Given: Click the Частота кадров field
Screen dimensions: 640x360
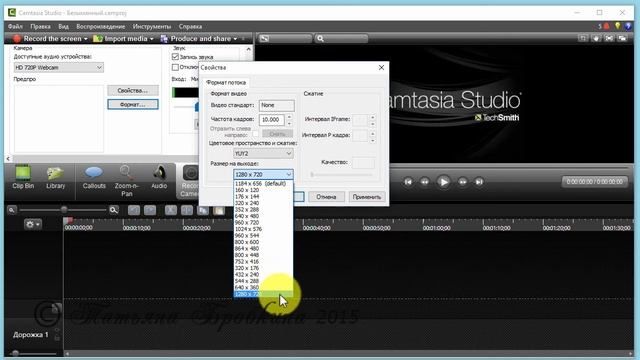Looking at the screenshot, I should click(271, 120).
